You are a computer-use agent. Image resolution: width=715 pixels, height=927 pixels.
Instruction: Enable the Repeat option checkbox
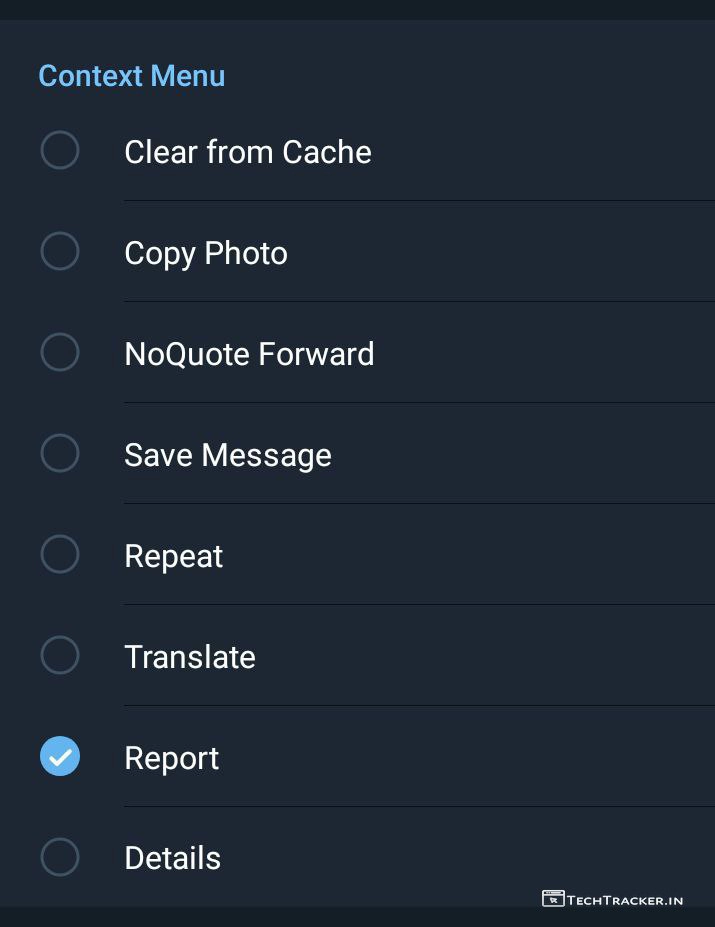click(60, 555)
